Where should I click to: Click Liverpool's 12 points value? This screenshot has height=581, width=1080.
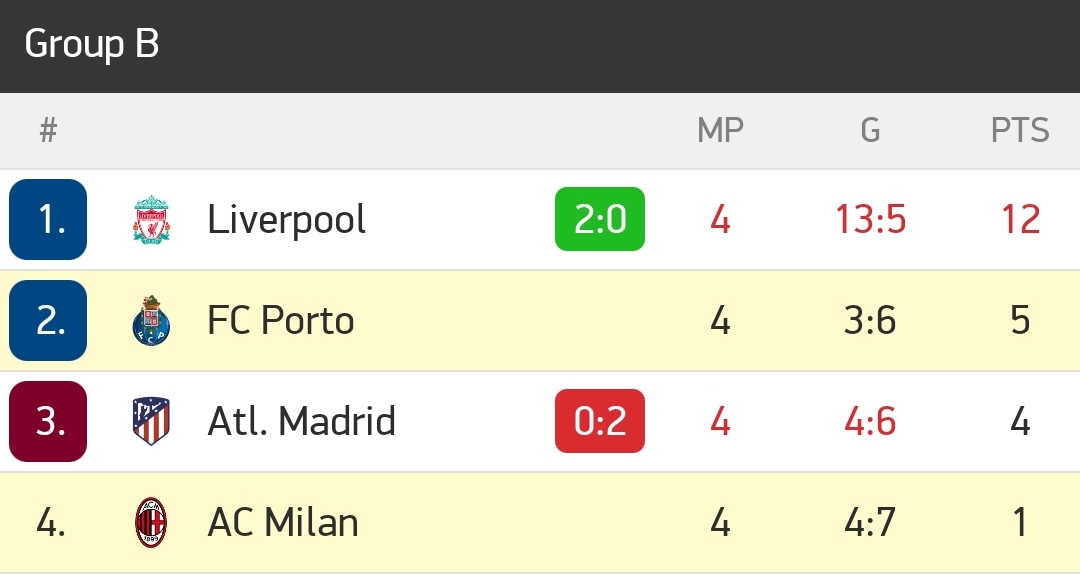pos(1020,219)
